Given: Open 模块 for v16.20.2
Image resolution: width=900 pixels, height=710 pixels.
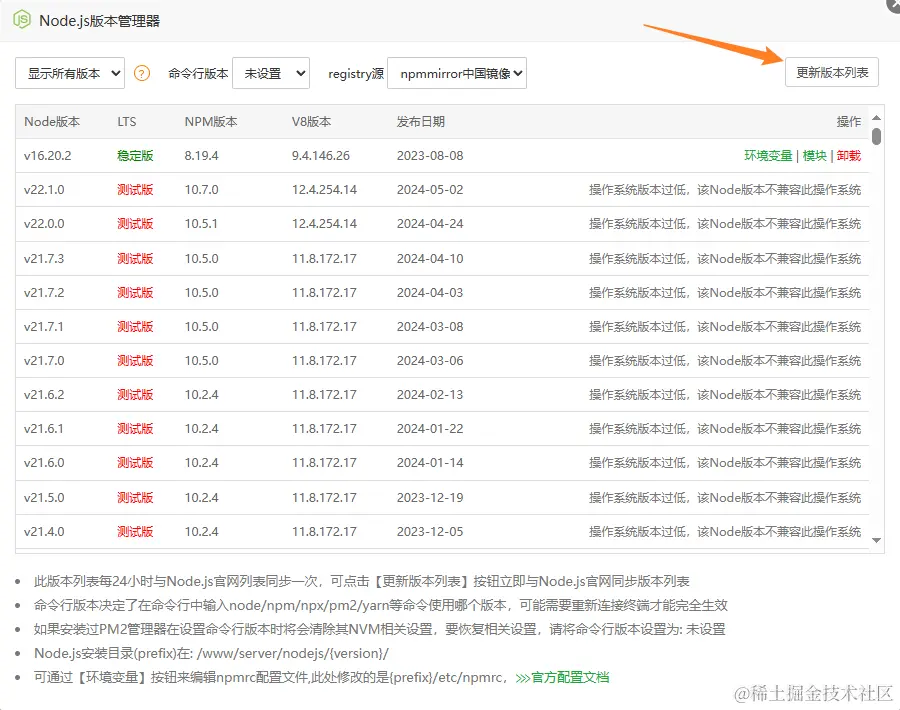Looking at the screenshot, I should click(814, 156).
